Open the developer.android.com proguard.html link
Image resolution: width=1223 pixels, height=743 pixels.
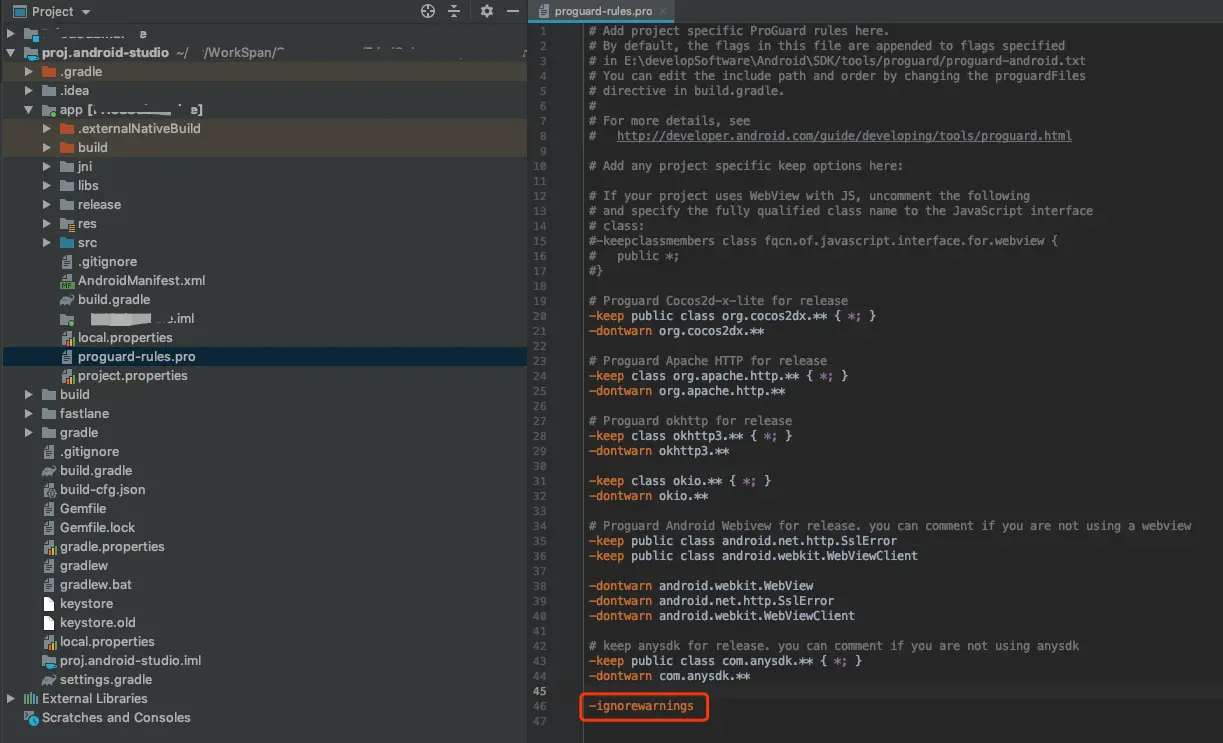[844, 136]
